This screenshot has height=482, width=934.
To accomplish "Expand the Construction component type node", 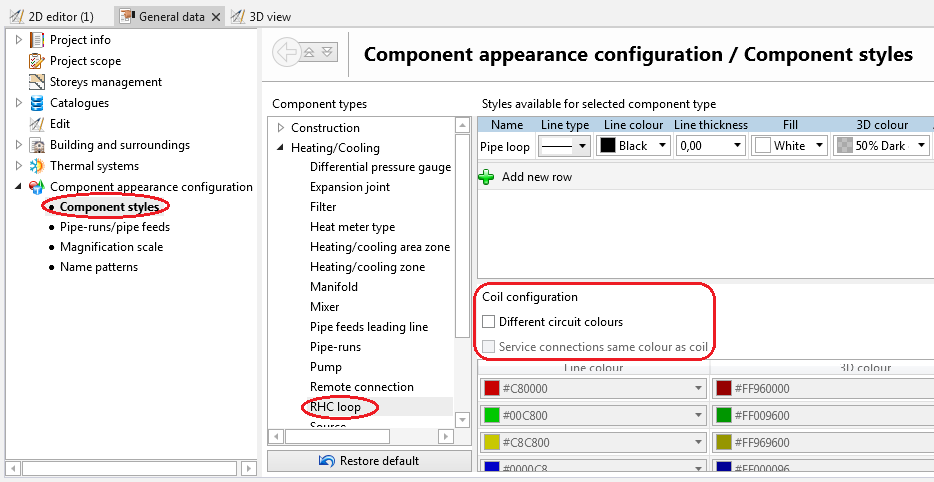I will [280, 128].
